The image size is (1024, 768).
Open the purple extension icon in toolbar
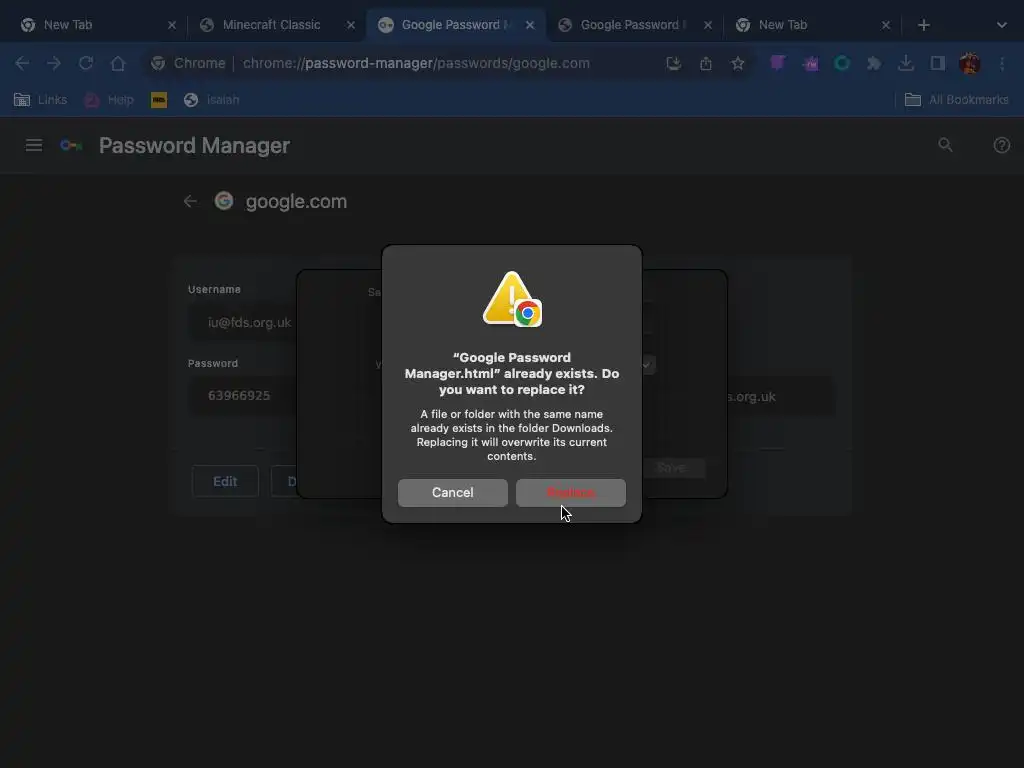point(777,63)
